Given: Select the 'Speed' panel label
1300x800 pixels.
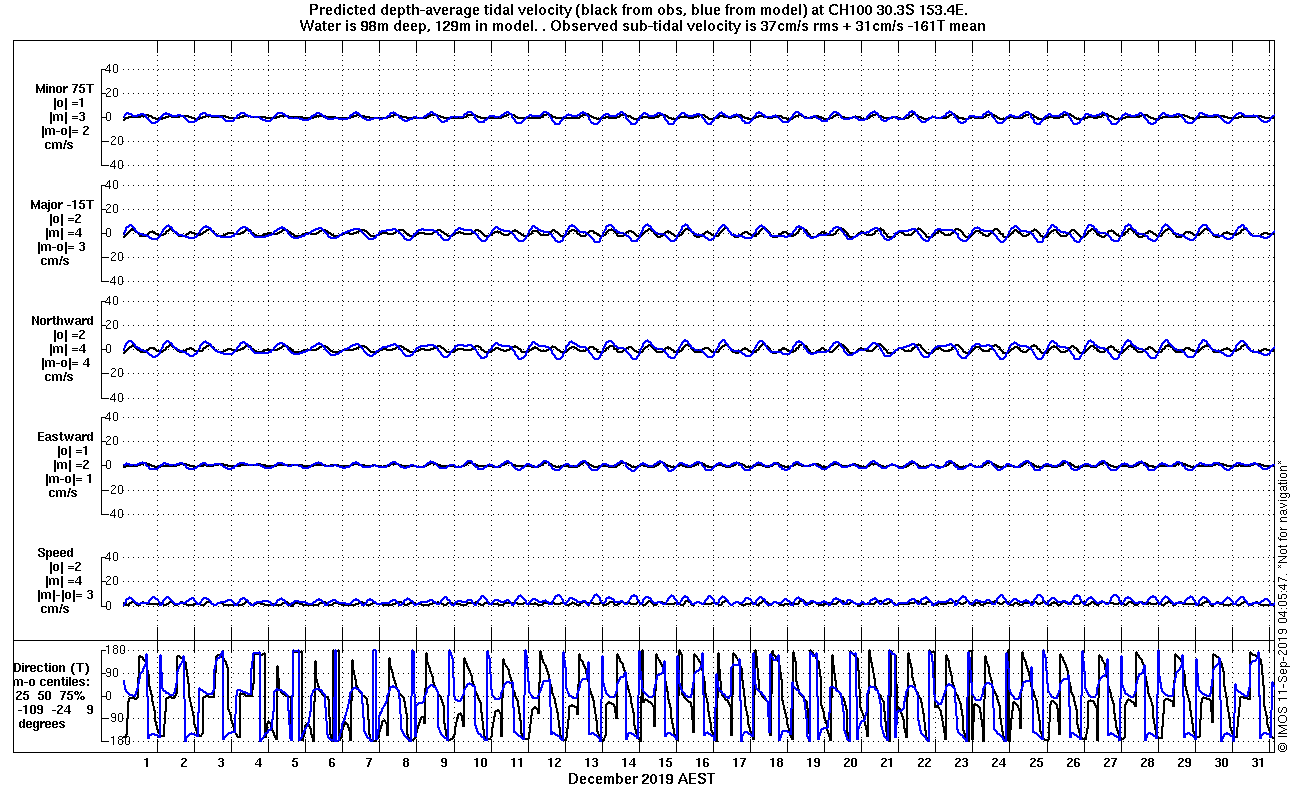Looking at the screenshot, I should (x=56, y=553).
